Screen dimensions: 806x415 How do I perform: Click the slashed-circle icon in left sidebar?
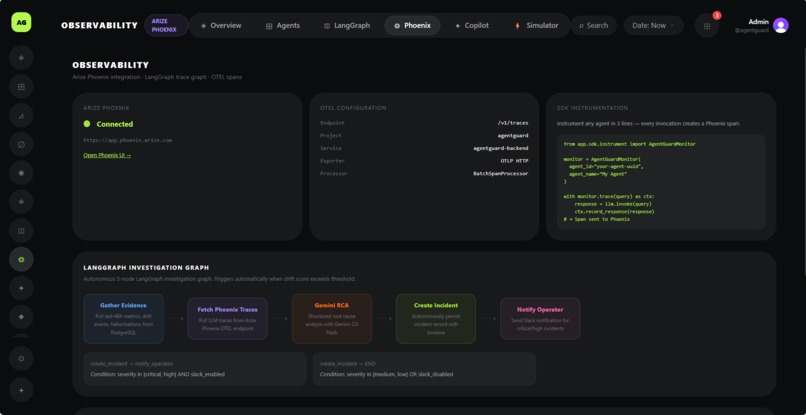[21, 145]
